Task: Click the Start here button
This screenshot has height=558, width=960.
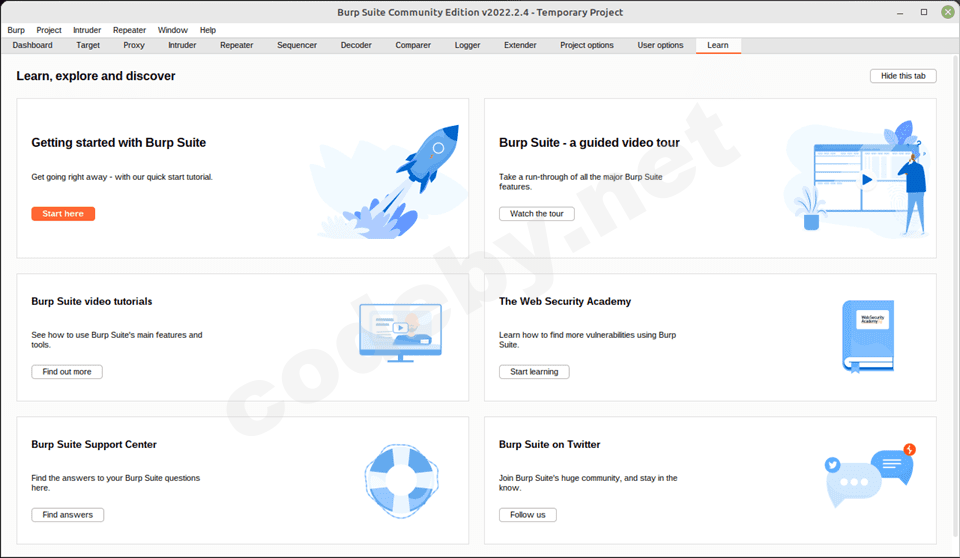Action: (63, 214)
